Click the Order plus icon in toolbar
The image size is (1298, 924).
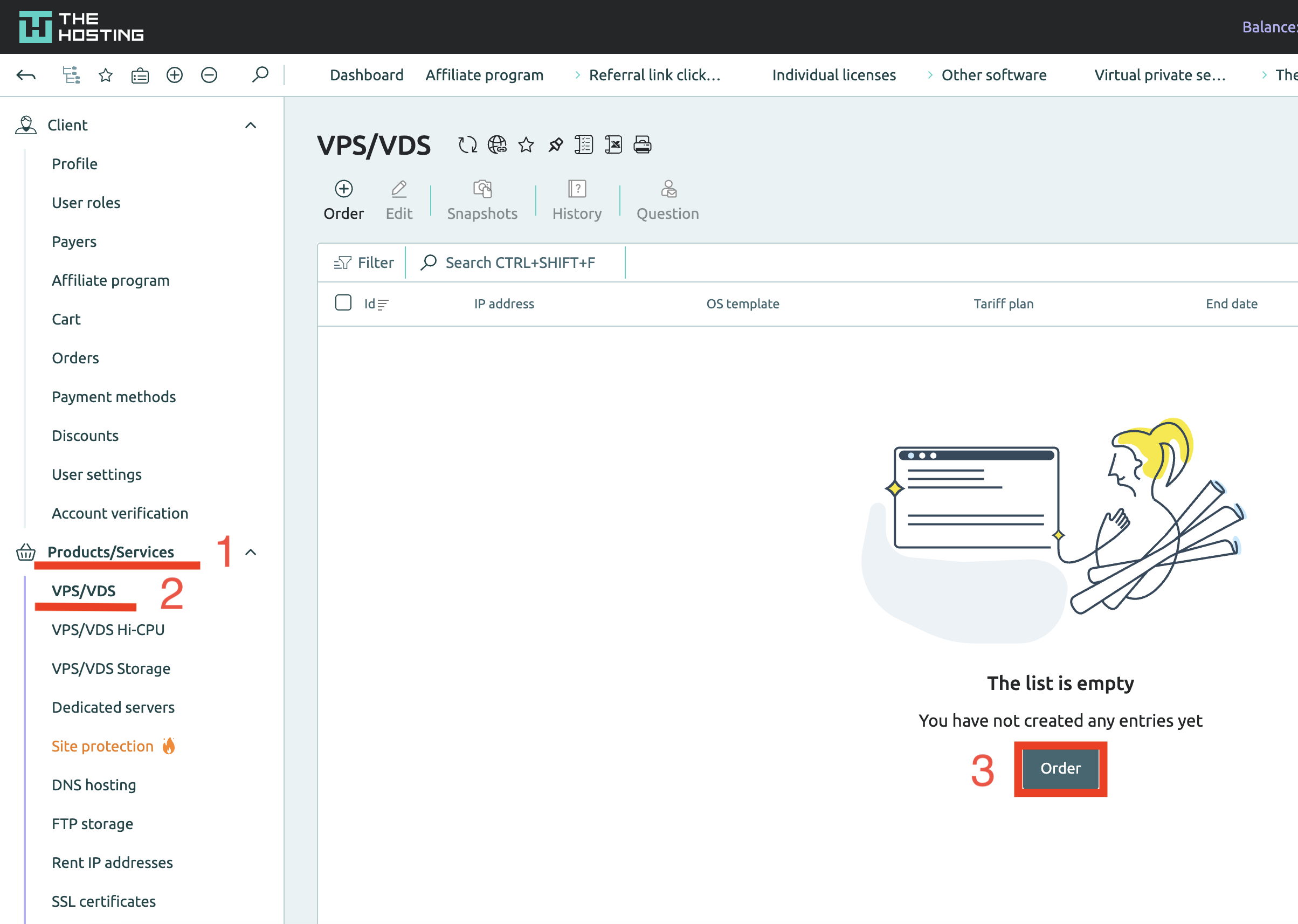[x=343, y=189]
